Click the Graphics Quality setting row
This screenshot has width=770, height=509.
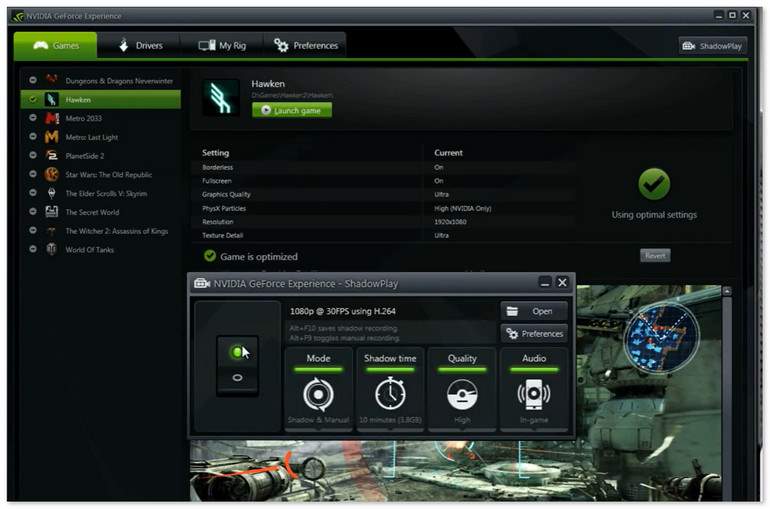(x=384, y=194)
